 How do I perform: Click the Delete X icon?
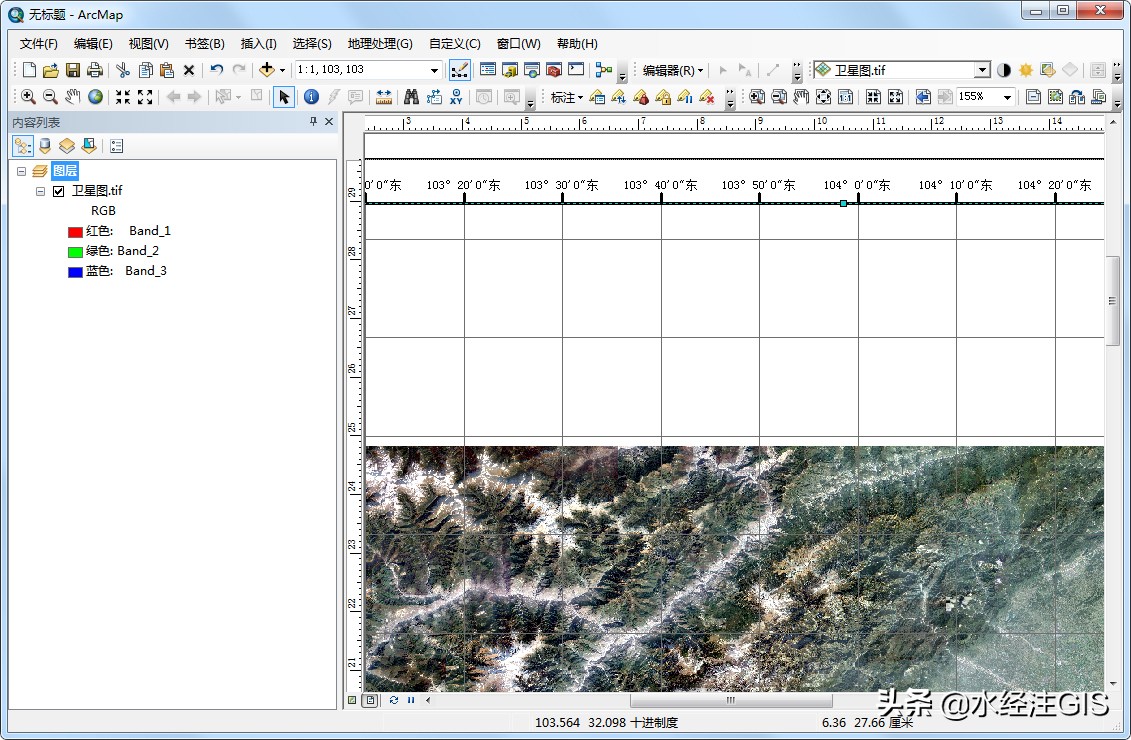tap(189, 70)
